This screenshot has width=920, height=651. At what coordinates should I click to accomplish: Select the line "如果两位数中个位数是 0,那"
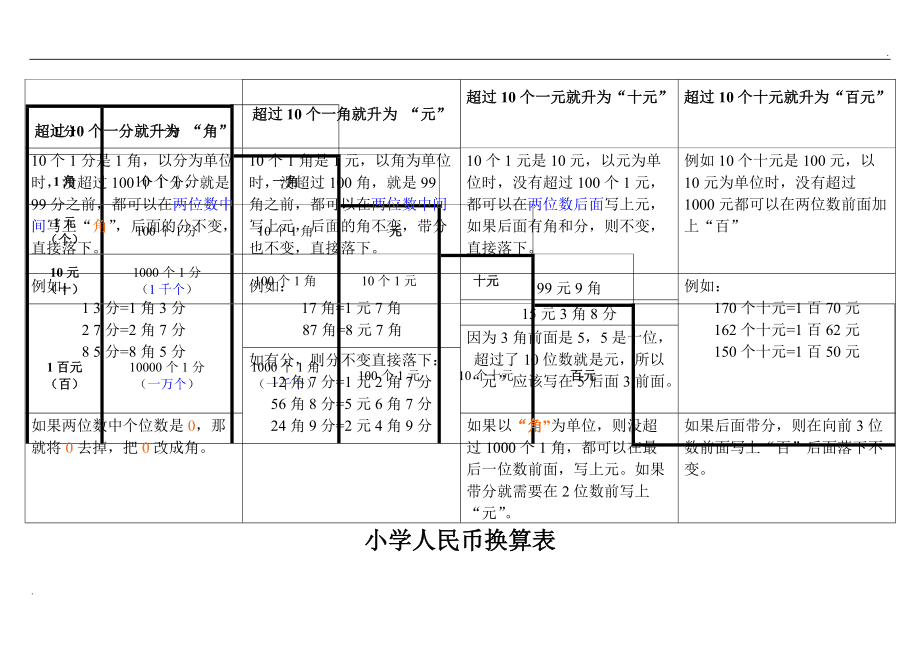point(128,425)
